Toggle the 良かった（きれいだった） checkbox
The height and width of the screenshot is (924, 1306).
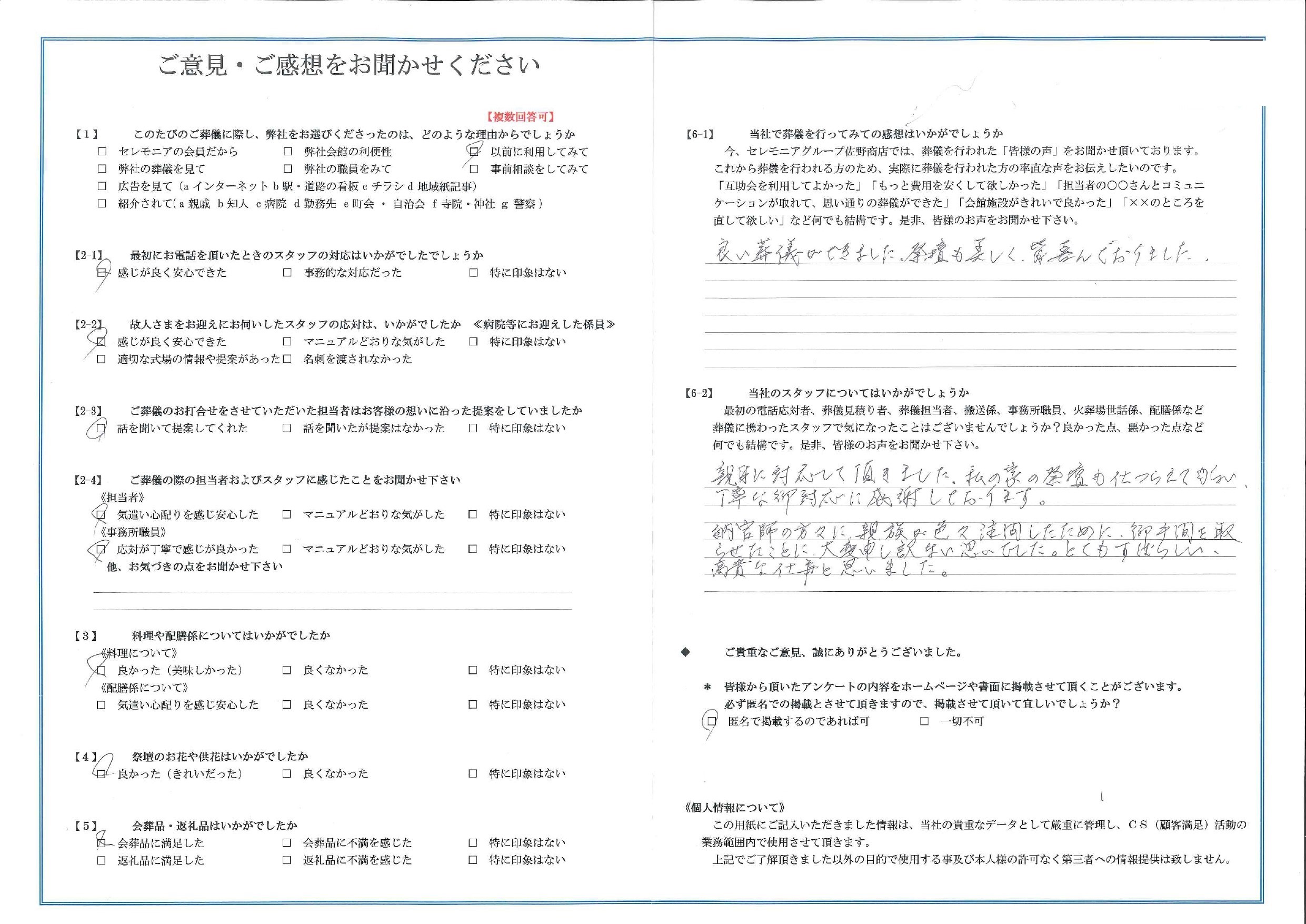pyautogui.click(x=101, y=774)
